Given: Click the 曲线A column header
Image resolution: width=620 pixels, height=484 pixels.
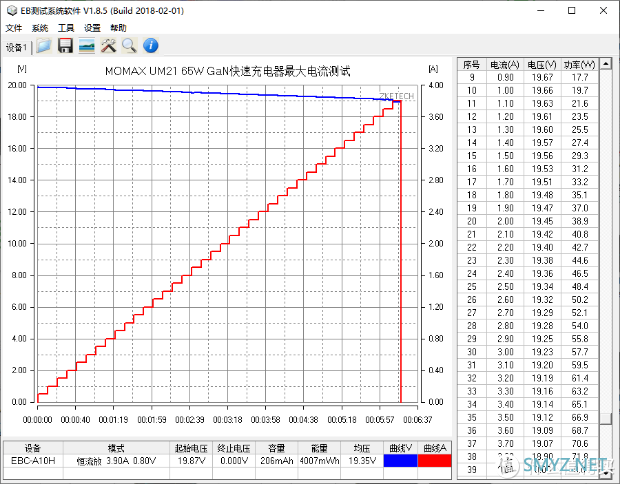Looking at the screenshot, I should 435,448.
